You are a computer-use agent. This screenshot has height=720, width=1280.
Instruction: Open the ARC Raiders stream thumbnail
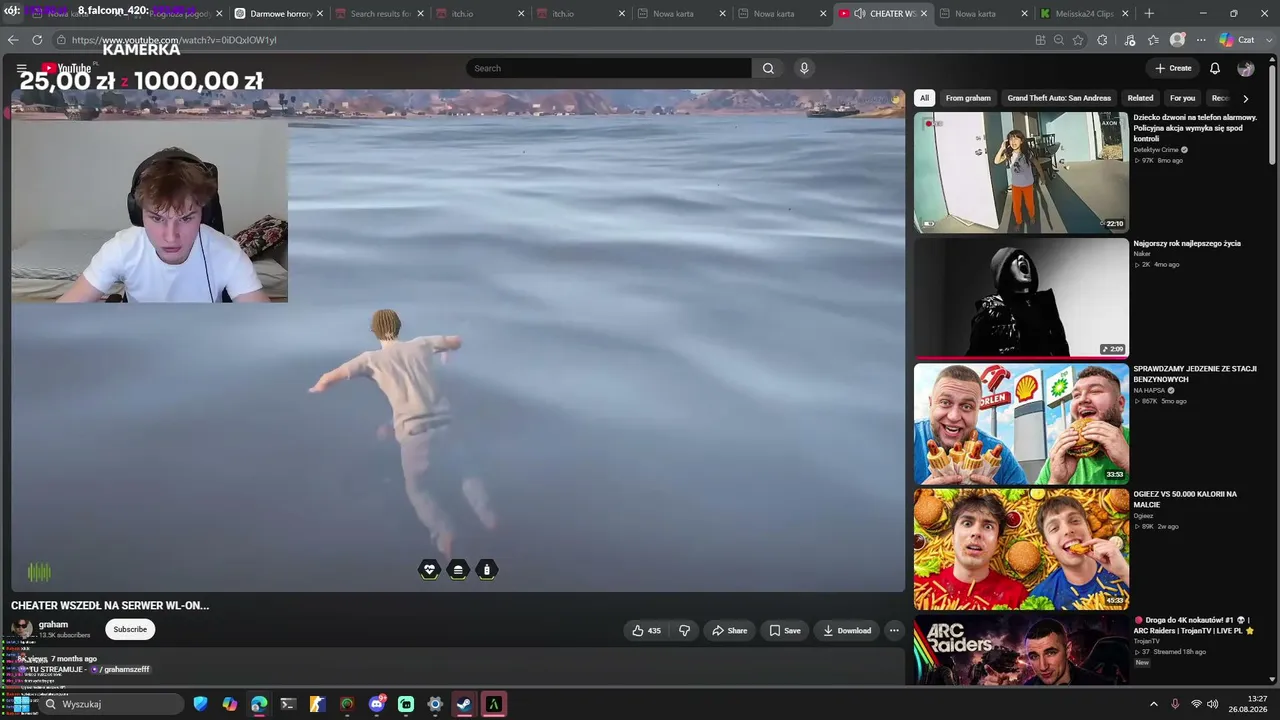coord(1021,650)
